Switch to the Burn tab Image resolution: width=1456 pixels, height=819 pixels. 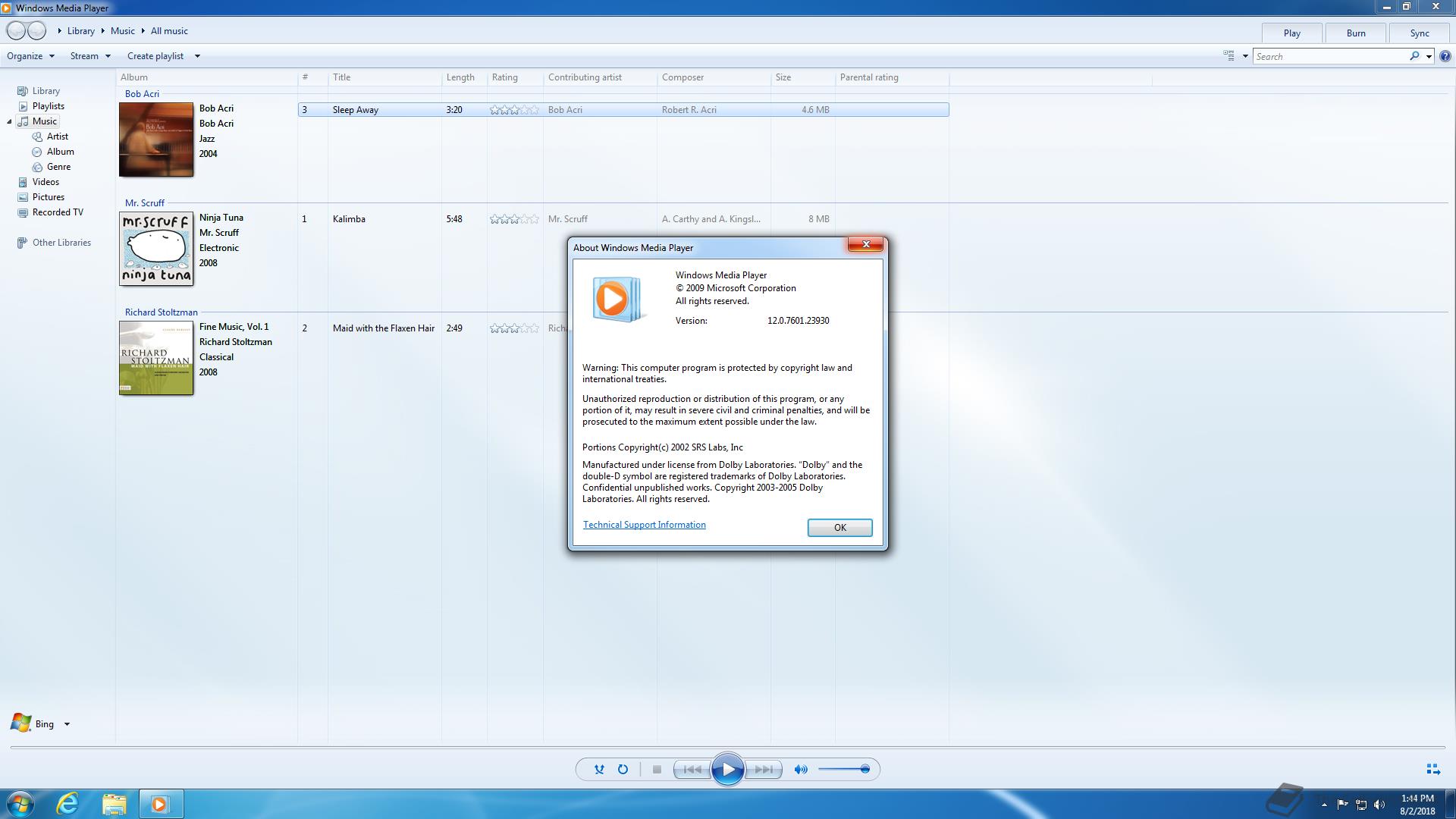coord(1355,33)
